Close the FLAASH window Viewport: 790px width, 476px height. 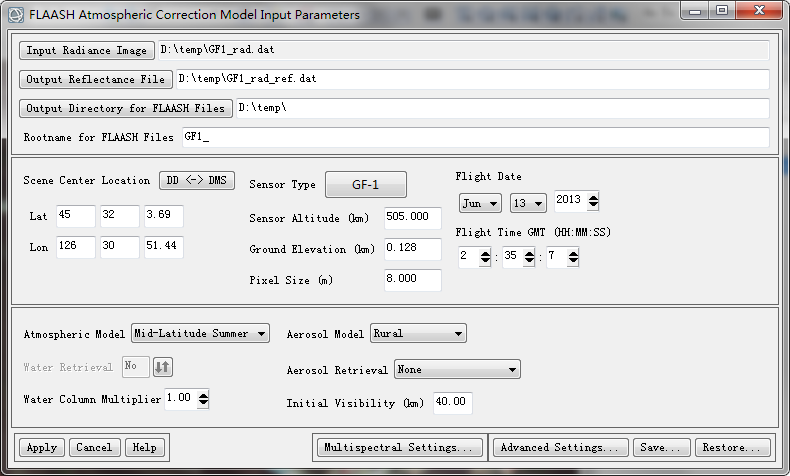coord(759,11)
